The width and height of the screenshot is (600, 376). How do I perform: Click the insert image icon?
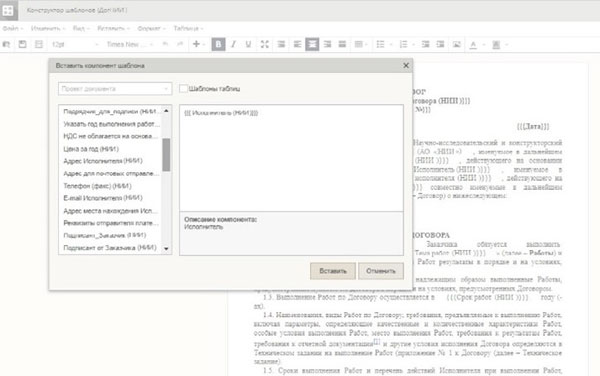pyautogui.click(x=457, y=44)
